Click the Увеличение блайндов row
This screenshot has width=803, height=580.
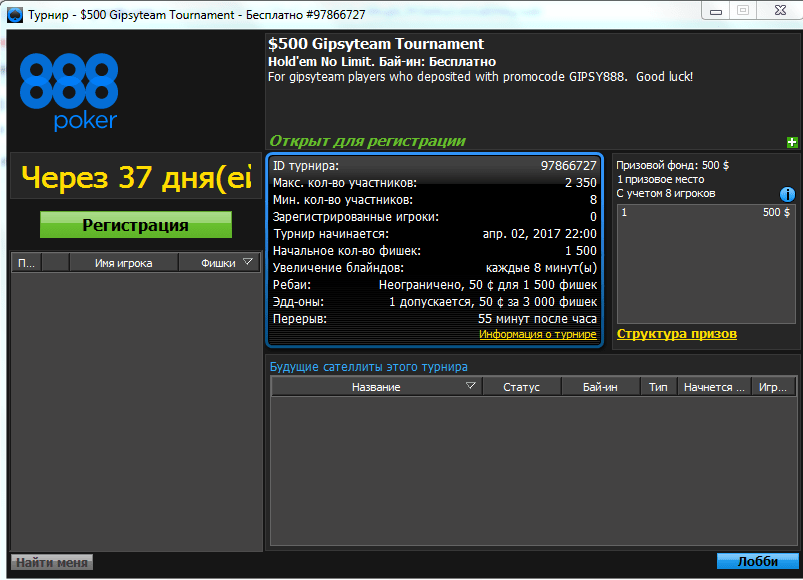coord(434,268)
